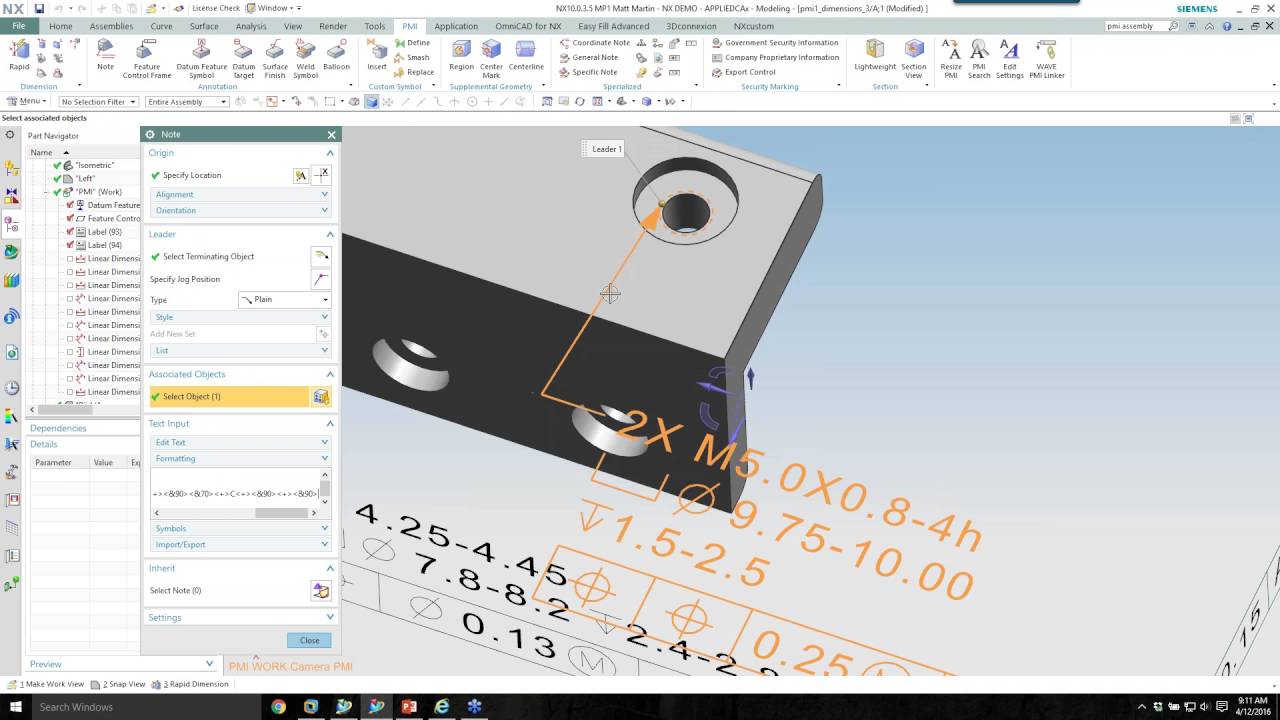Click Export Control option
Viewport: 1280px width, 720px height.
[744, 72]
